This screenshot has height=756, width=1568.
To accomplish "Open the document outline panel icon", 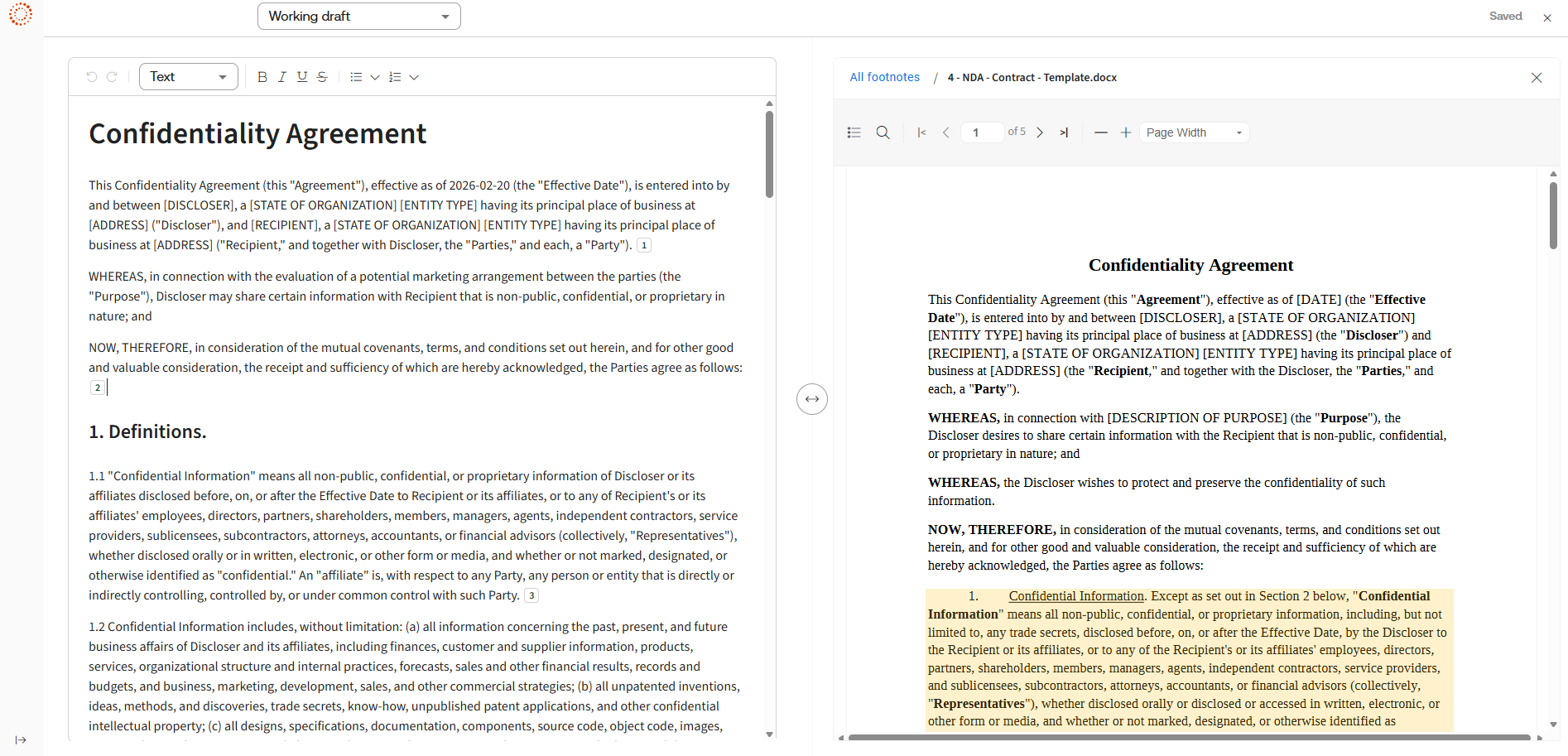I will pyautogui.click(x=854, y=132).
